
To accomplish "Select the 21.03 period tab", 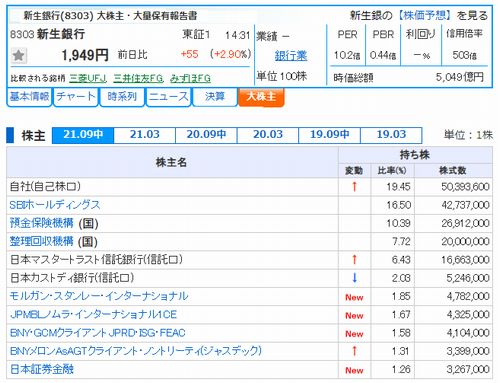I will point(145,135).
